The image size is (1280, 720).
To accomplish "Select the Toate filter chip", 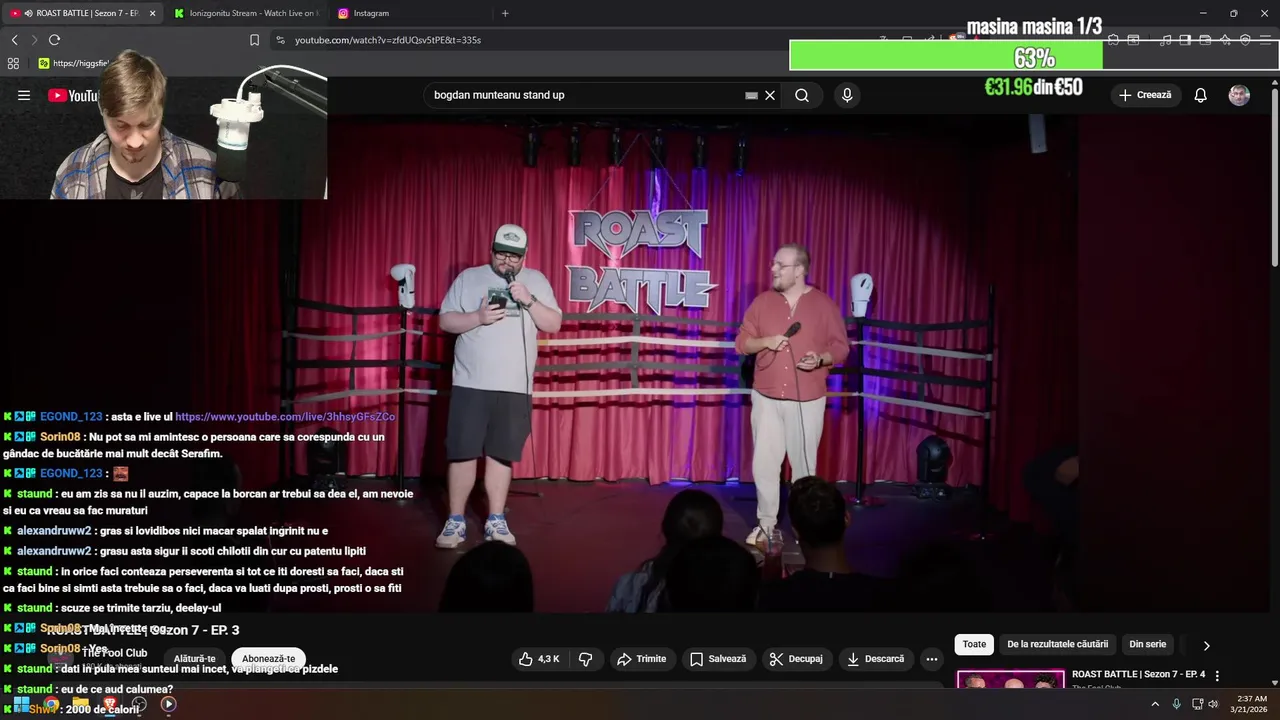I will tap(974, 645).
